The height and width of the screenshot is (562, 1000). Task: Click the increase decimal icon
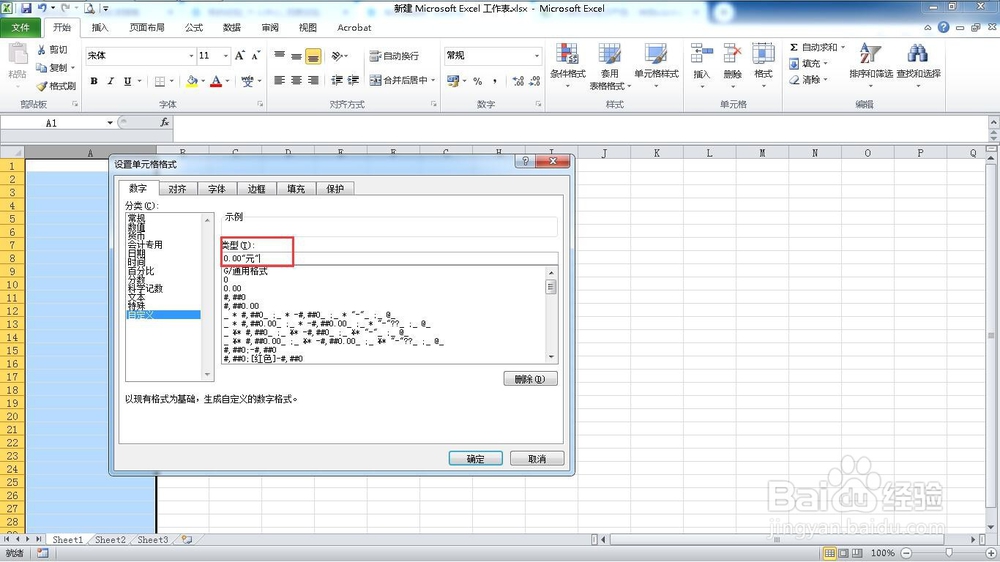point(518,81)
